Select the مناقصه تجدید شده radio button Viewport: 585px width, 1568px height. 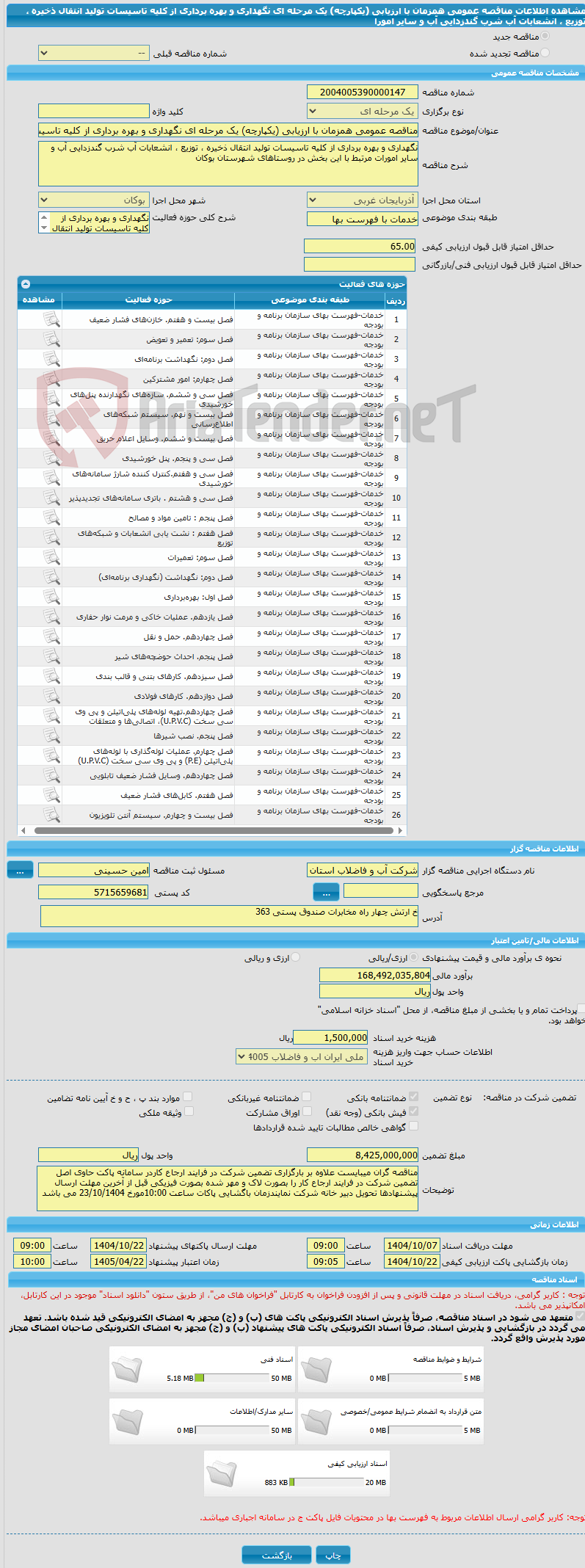(545, 53)
